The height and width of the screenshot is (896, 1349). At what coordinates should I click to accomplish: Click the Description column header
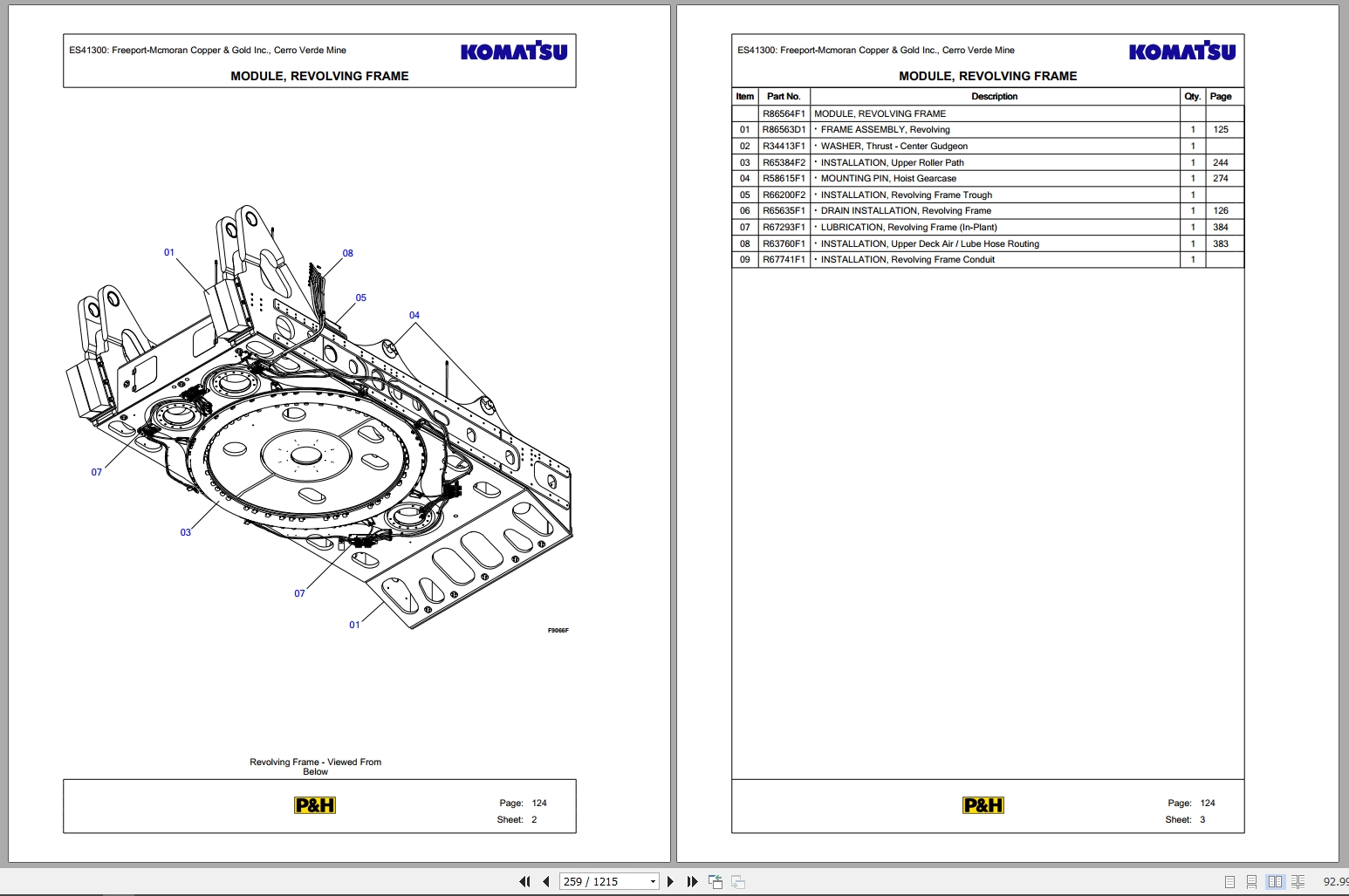pyautogui.click(x=995, y=97)
